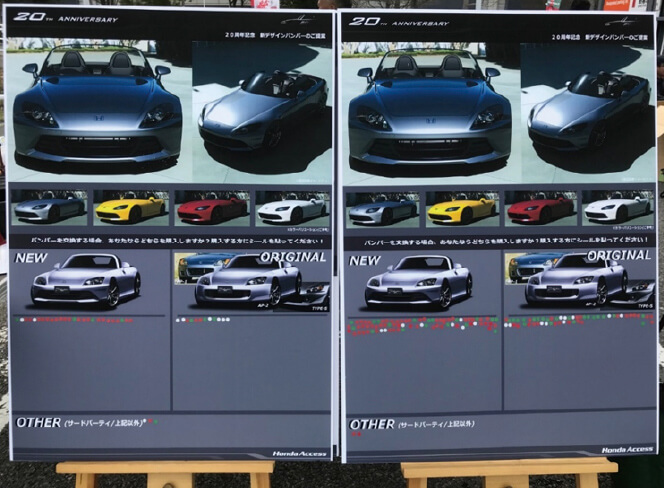
Task: Click the NEW label on left poster
Action: click(x=31, y=258)
